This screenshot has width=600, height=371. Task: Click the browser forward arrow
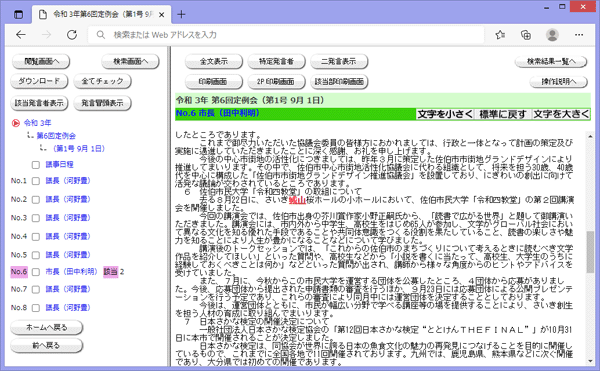click(46, 35)
